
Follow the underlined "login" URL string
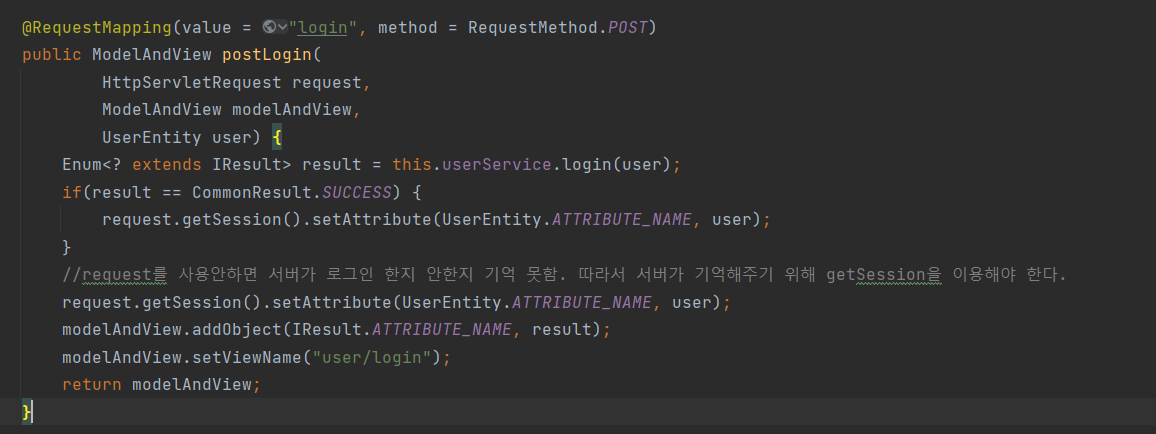click(x=323, y=28)
